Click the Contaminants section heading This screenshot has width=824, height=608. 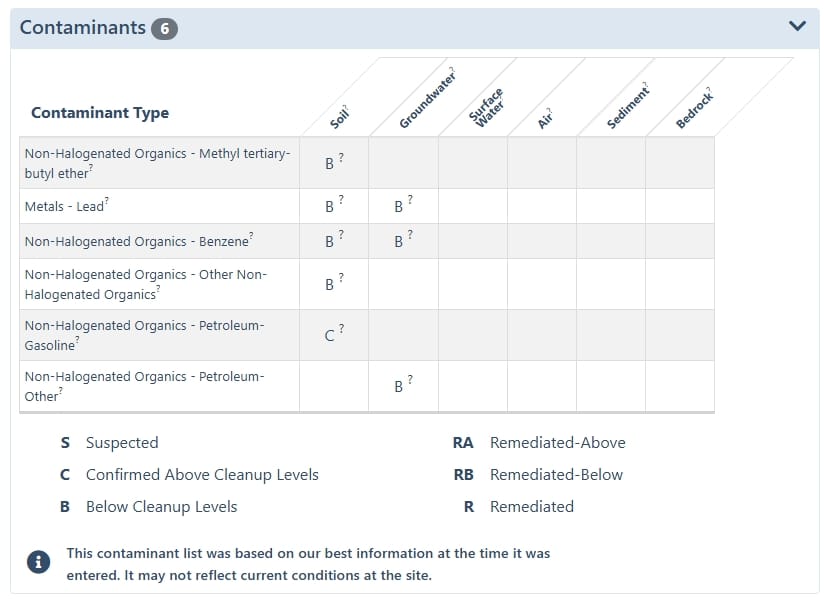tap(83, 28)
